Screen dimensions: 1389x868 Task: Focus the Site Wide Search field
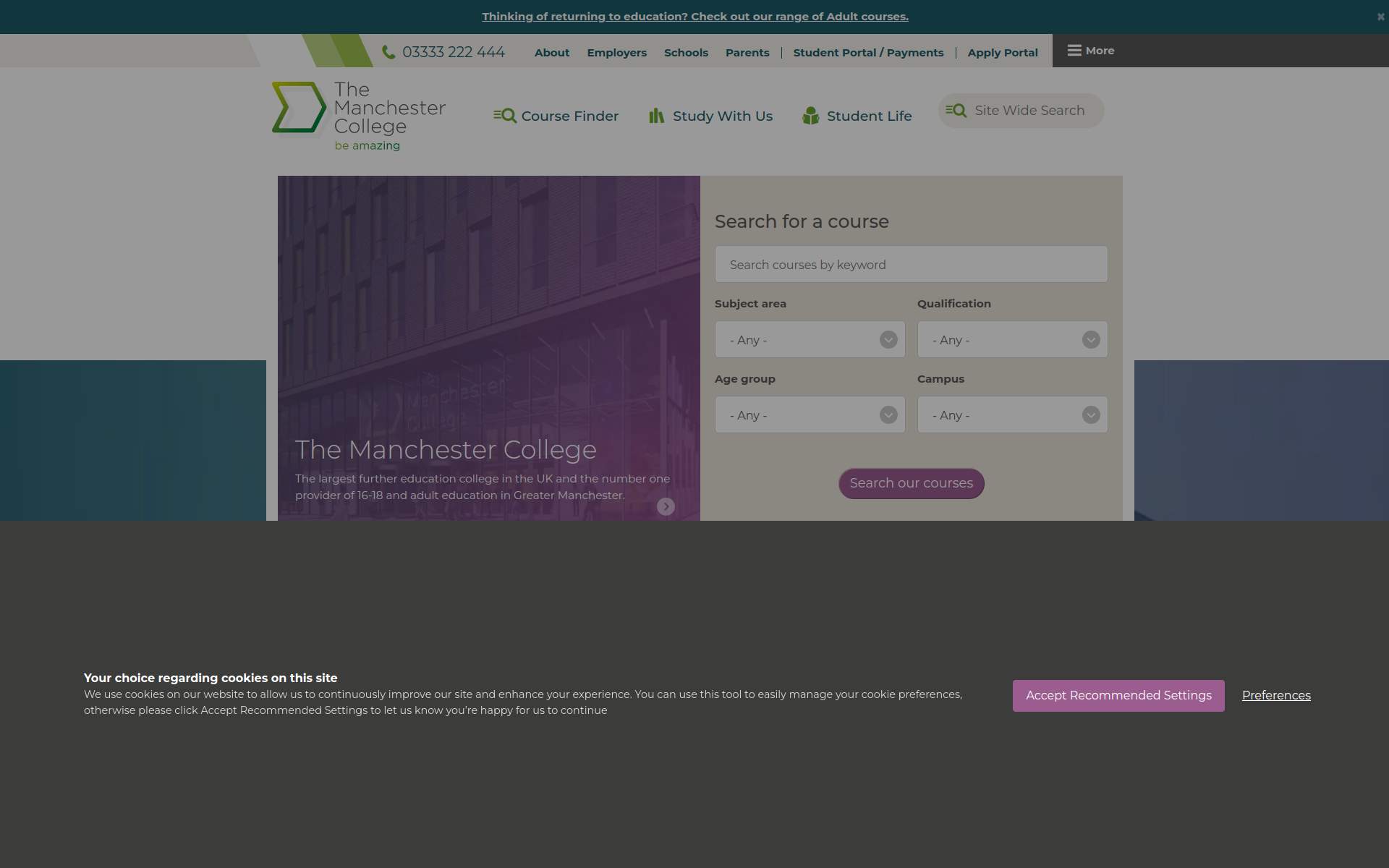coord(1021,111)
